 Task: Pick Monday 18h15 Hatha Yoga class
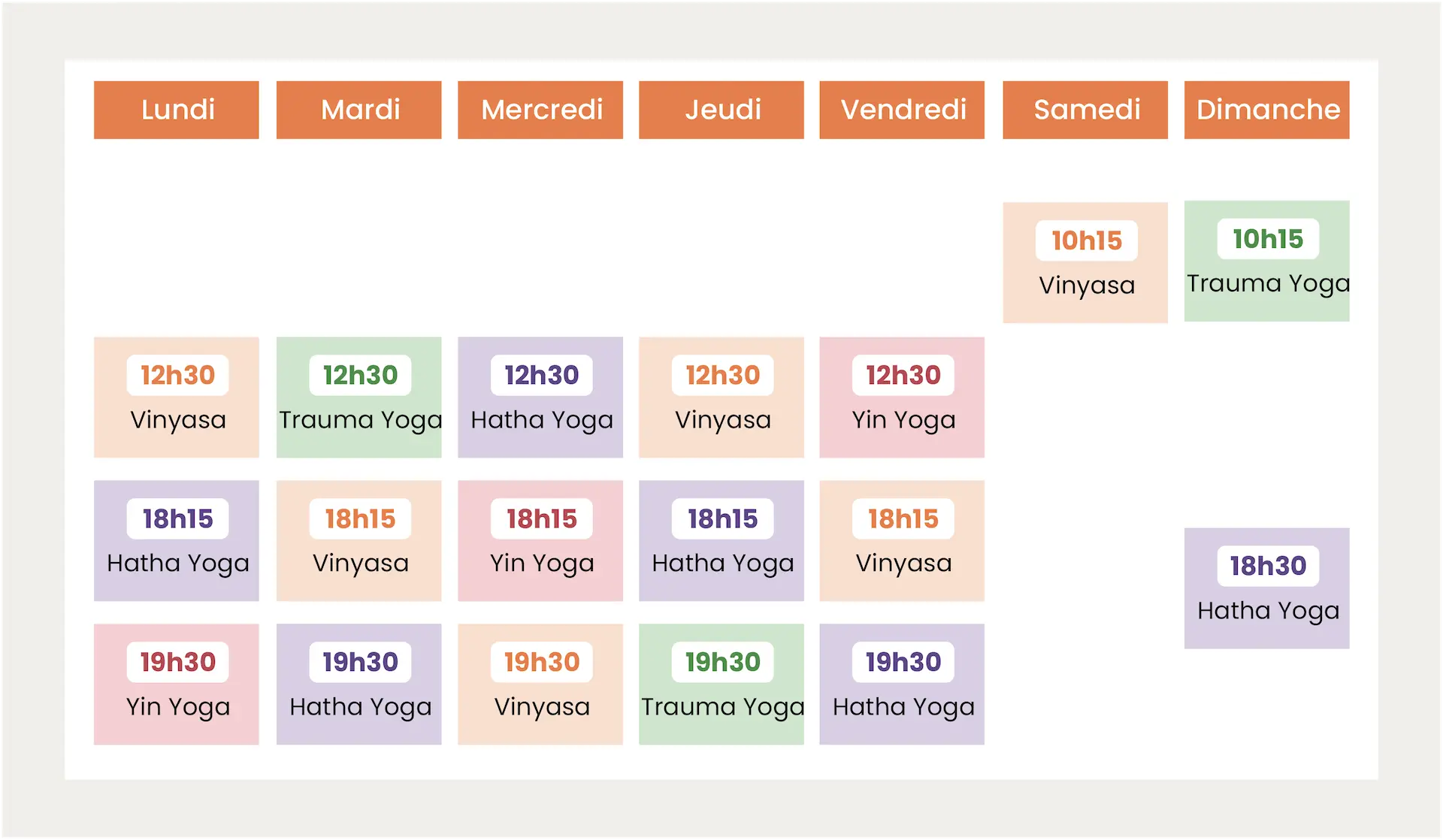point(177,541)
